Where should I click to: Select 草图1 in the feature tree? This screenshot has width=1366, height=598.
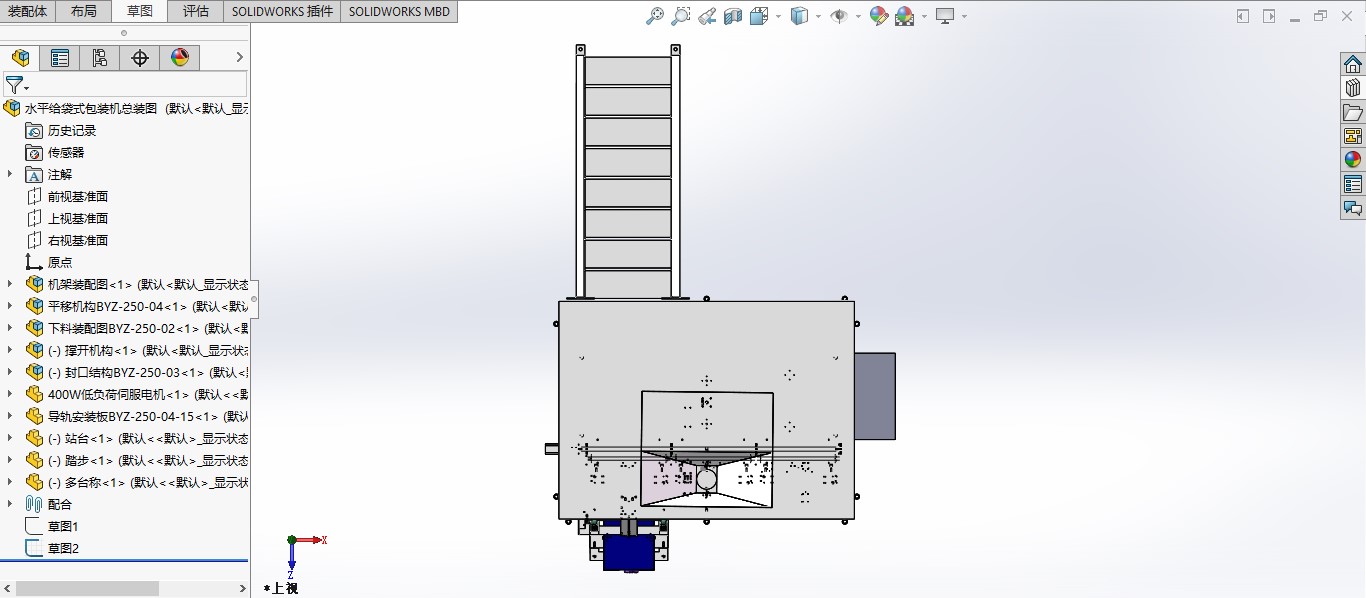pyautogui.click(x=63, y=526)
